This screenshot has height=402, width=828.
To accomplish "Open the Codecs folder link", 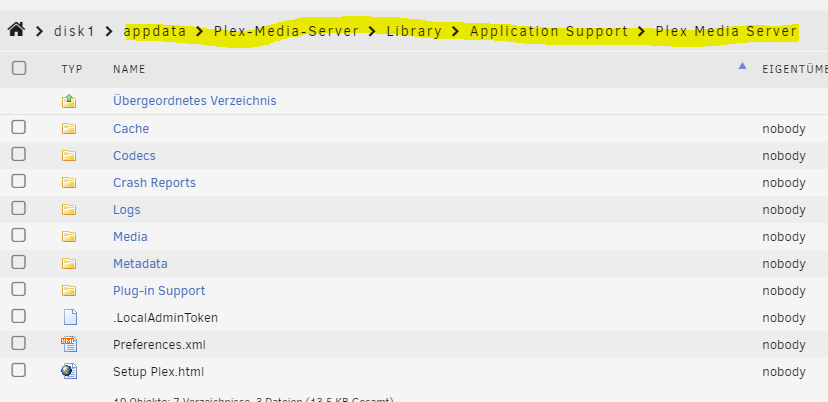I will coord(134,156).
